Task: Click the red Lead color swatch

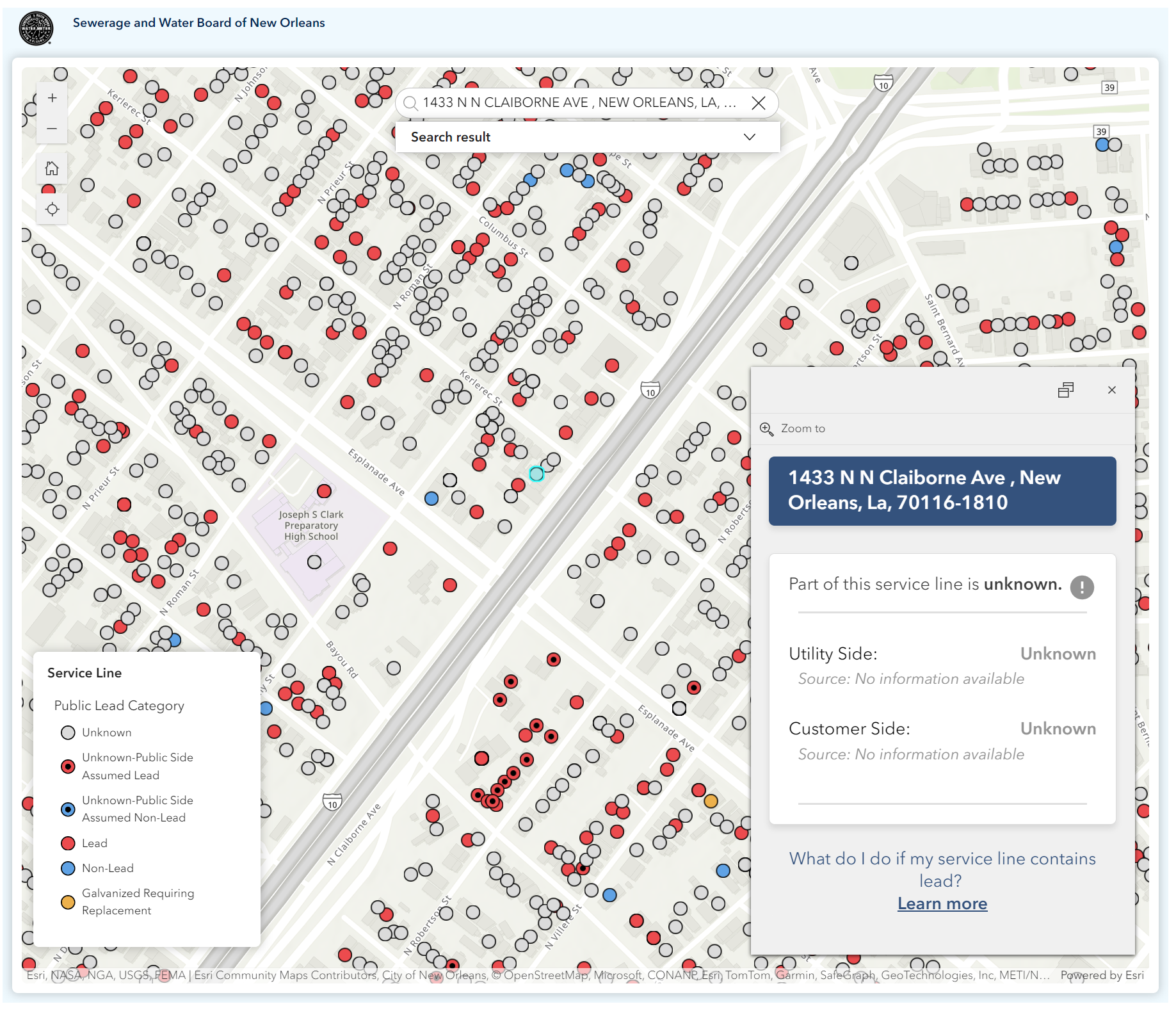Action: [x=67, y=843]
